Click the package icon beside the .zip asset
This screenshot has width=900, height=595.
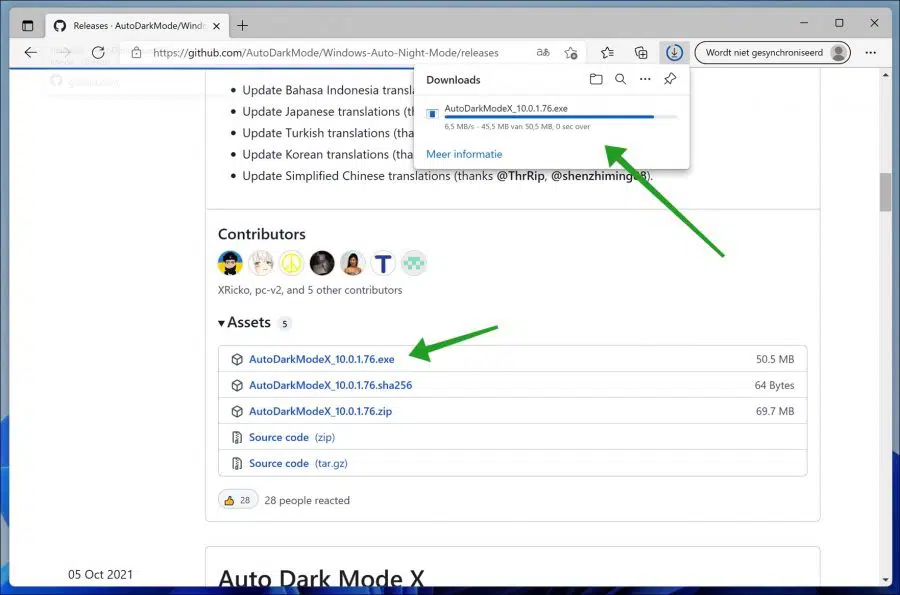237,411
